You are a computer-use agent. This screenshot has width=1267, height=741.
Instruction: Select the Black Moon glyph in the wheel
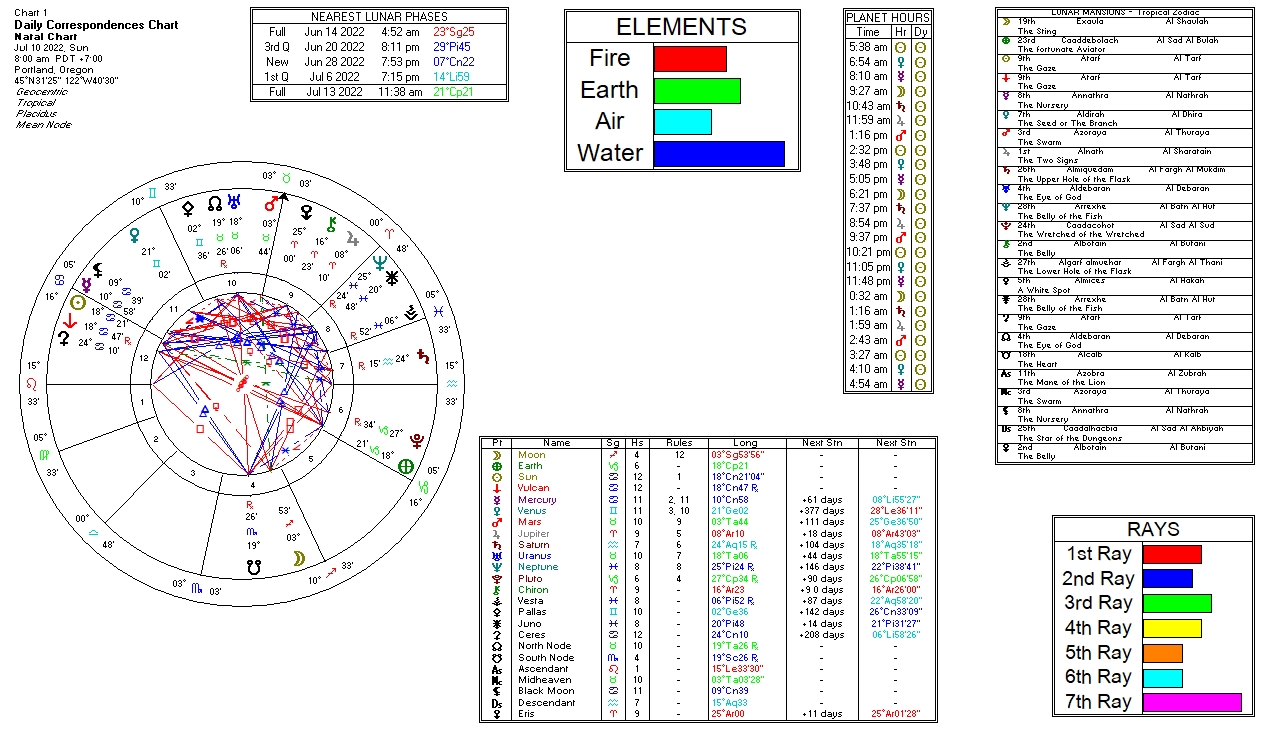click(97, 270)
